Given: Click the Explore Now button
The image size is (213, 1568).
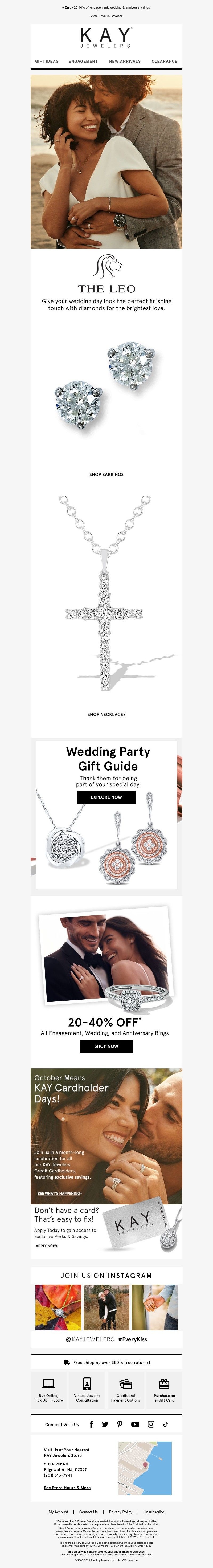Looking at the screenshot, I should [x=106, y=797].
